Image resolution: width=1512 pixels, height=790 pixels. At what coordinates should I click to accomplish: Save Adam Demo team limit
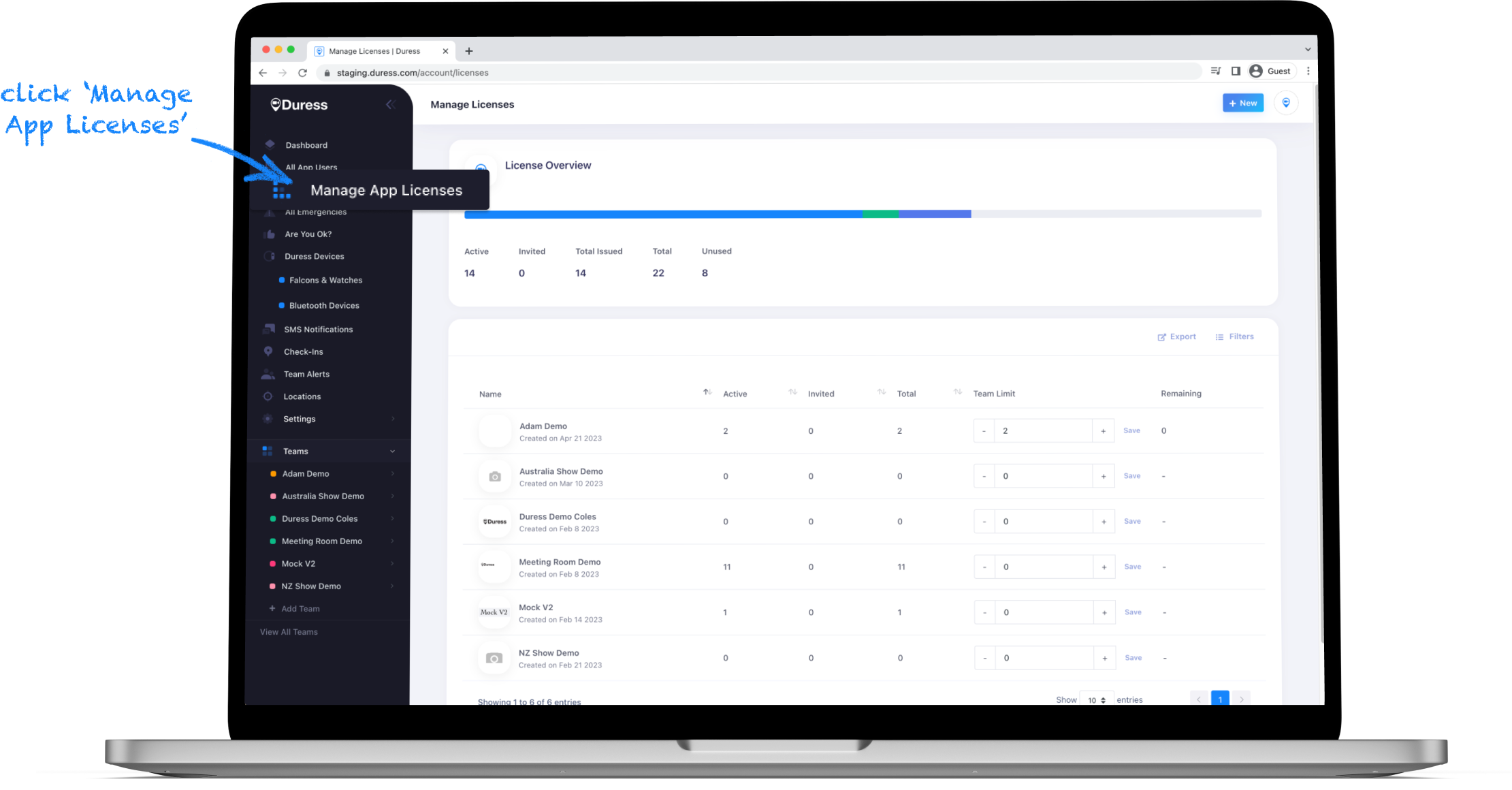click(1131, 430)
